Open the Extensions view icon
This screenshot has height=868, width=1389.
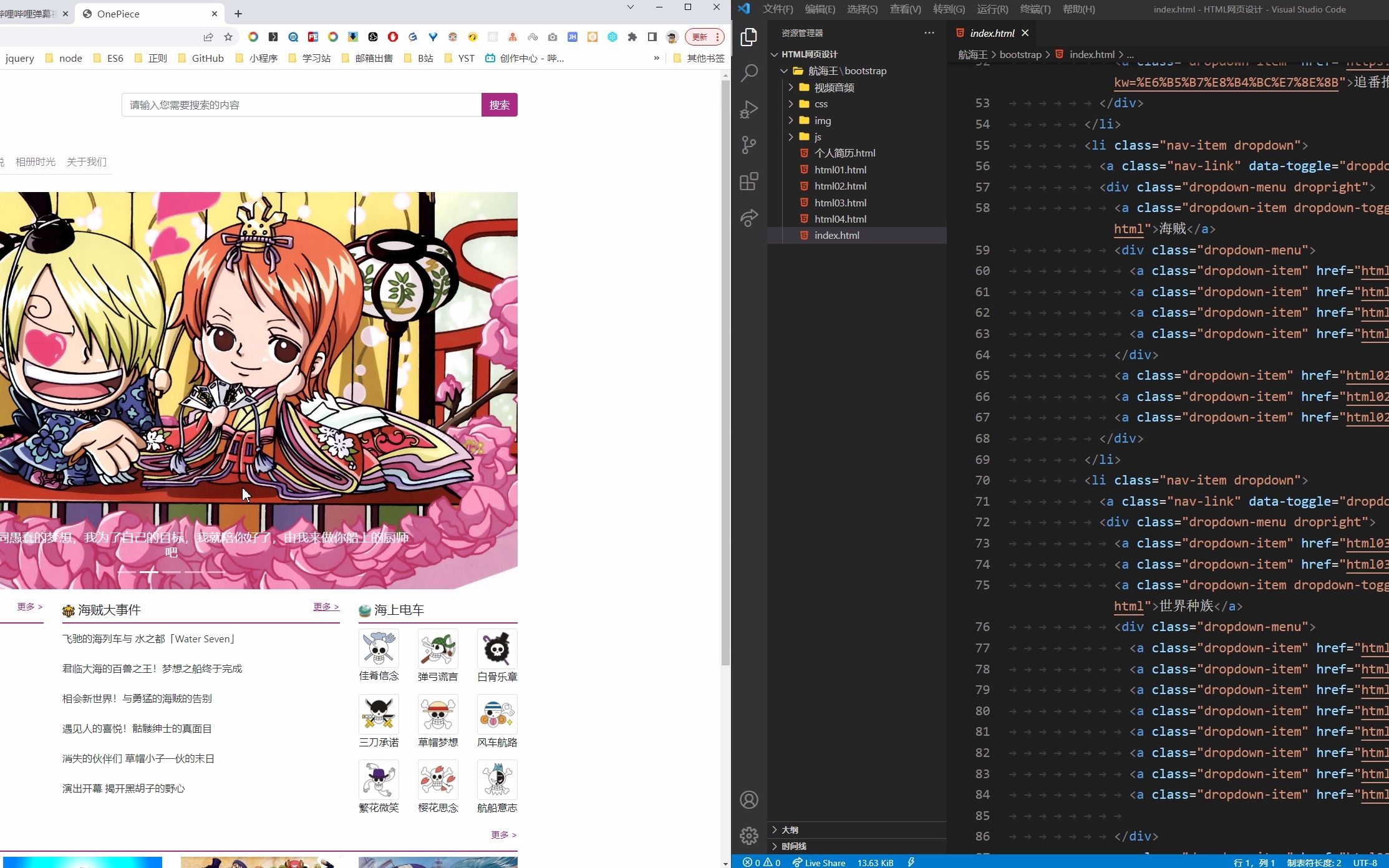pos(748,181)
